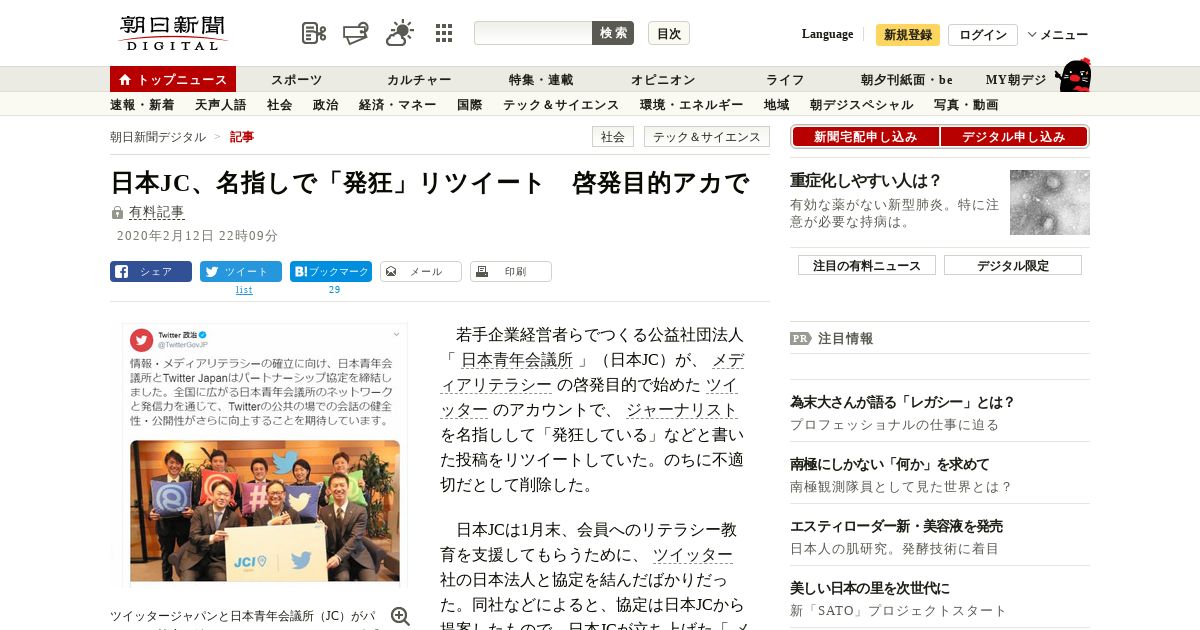Select the MY朝デジ tab
Image resolution: width=1200 pixels, height=630 pixels.
click(1016, 79)
